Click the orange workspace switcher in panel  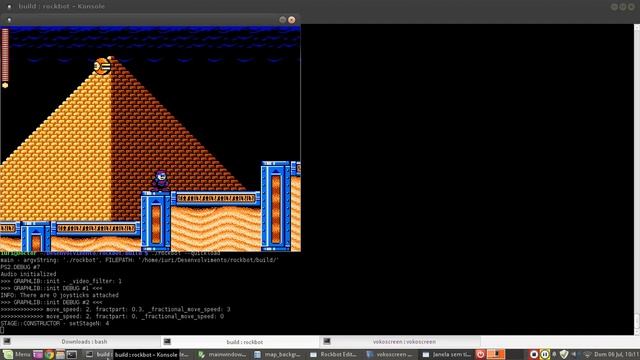point(496,354)
